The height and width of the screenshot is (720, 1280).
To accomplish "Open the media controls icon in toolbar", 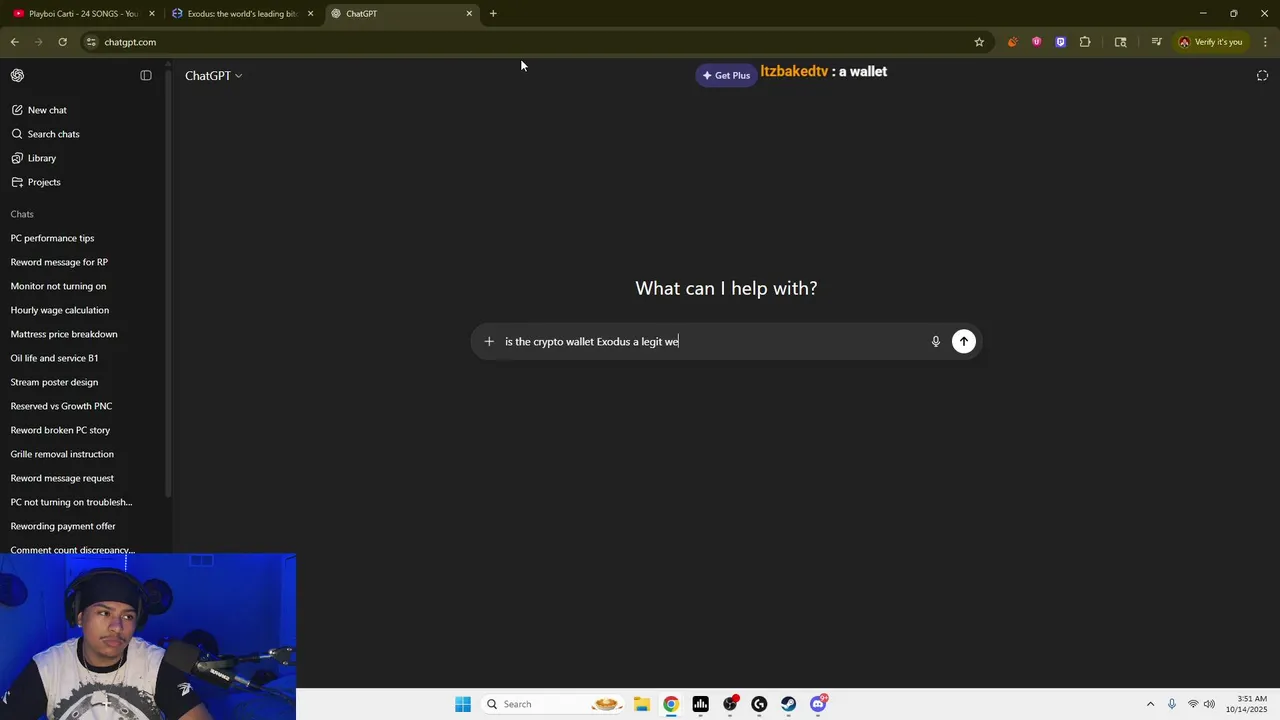I will [1156, 42].
